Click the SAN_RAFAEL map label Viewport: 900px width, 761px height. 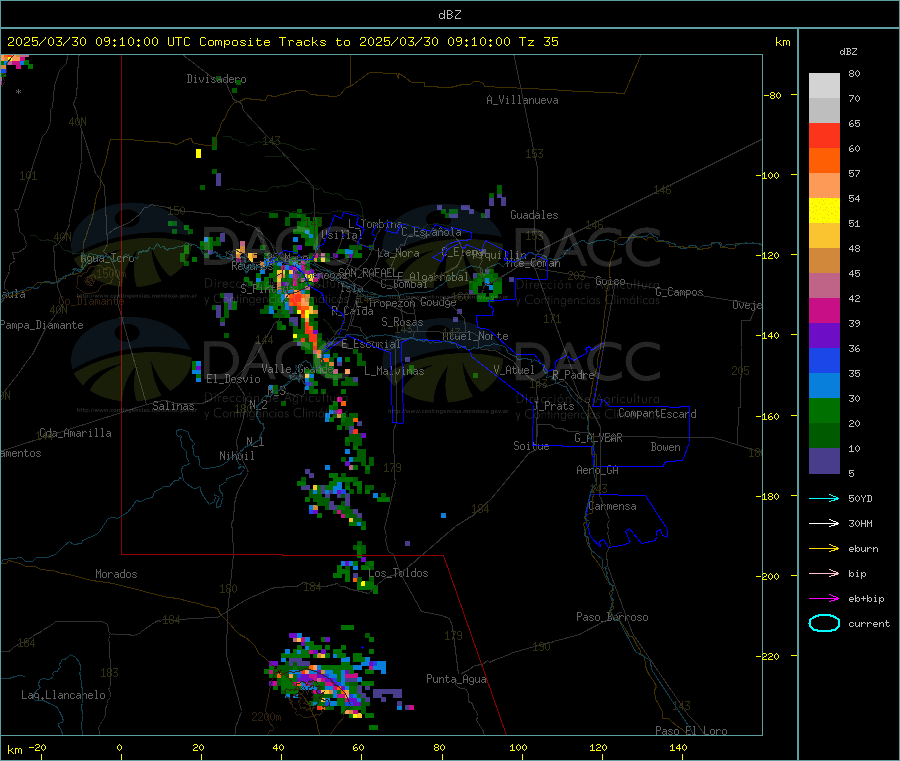click(367, 273)
